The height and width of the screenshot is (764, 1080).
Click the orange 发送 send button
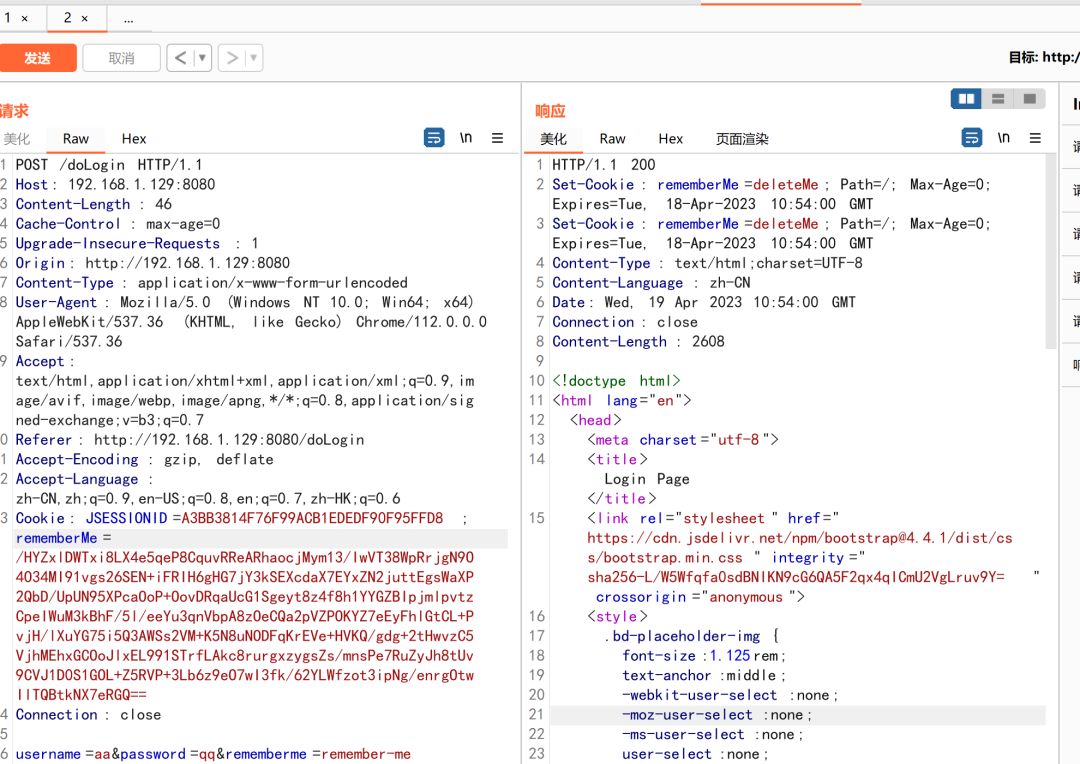point(38,58)
